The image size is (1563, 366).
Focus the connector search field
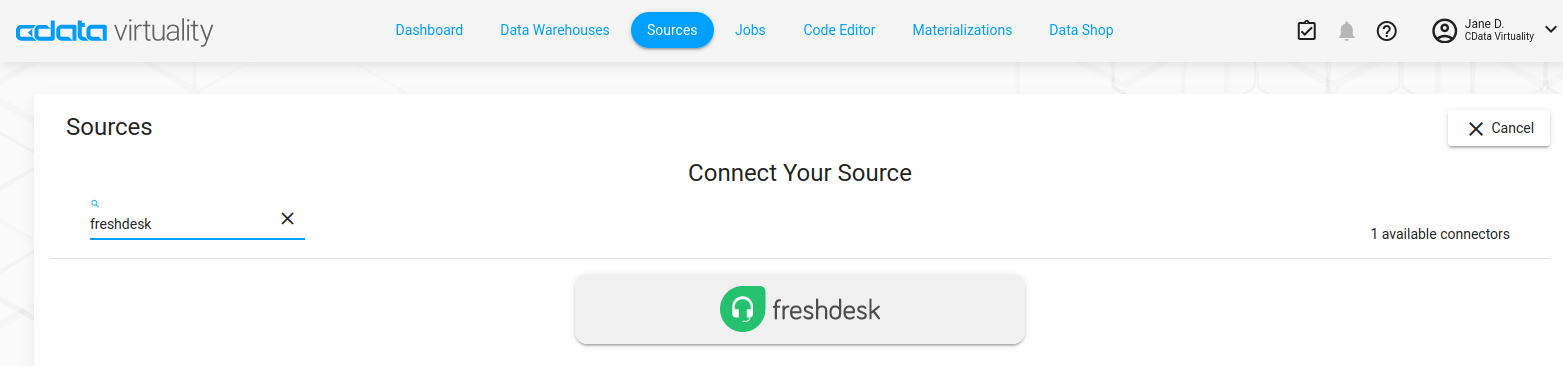pos(183,224)
